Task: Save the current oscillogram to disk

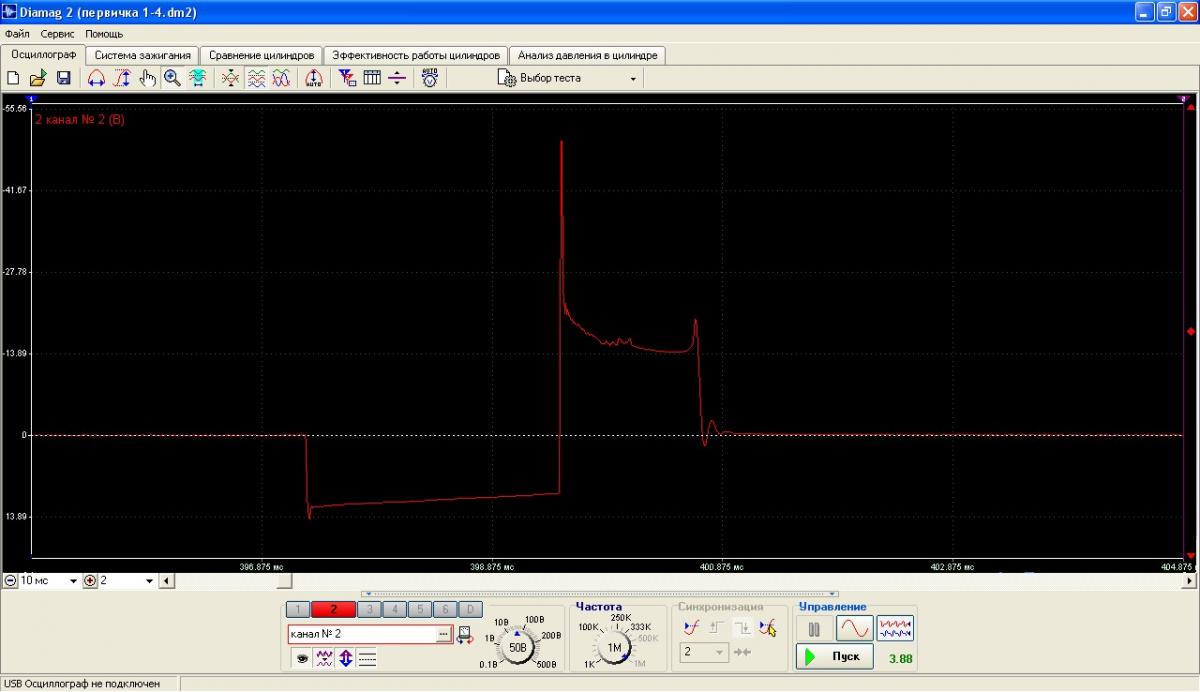Action: coord(62,78)
